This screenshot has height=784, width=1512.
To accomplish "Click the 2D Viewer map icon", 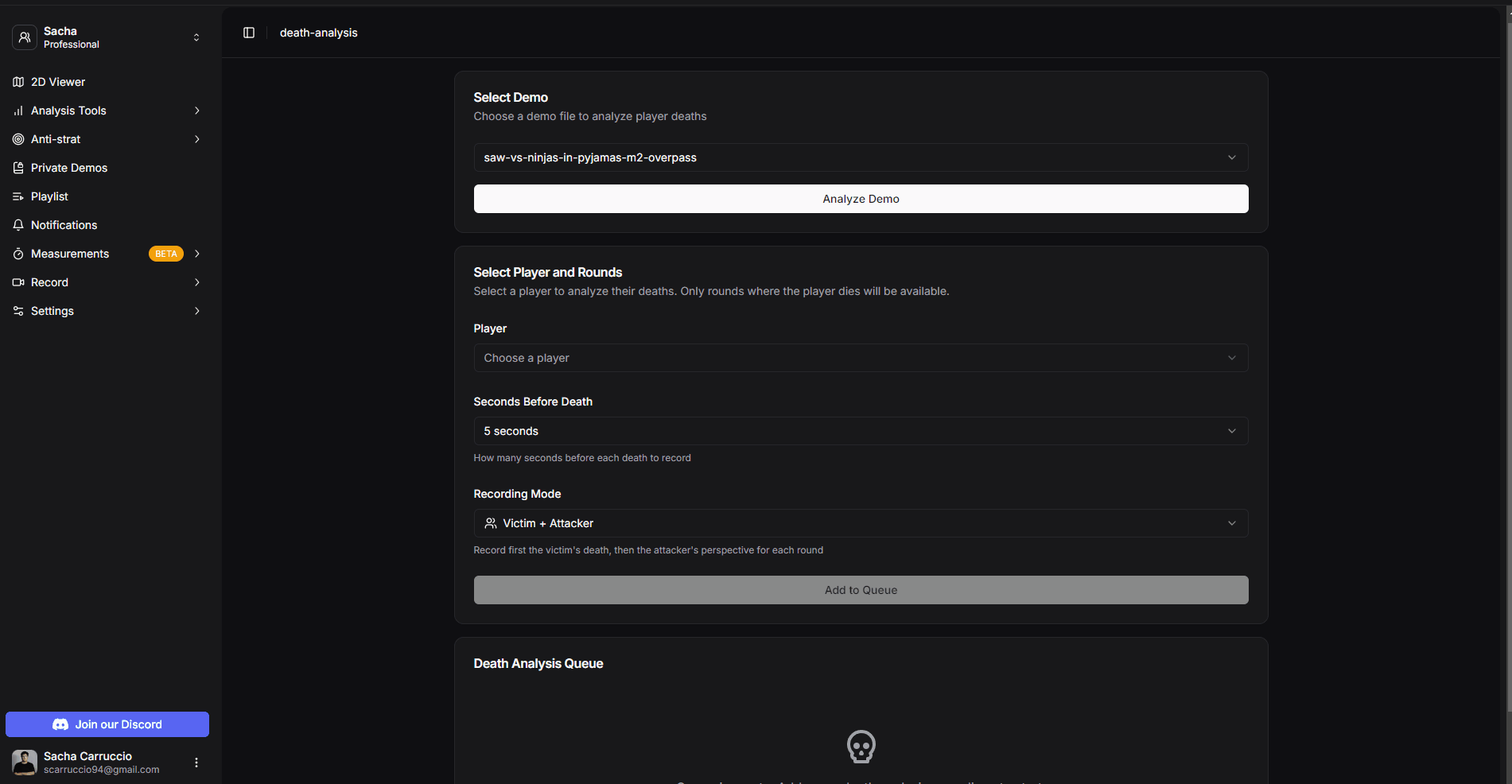I will pos(18,82).
